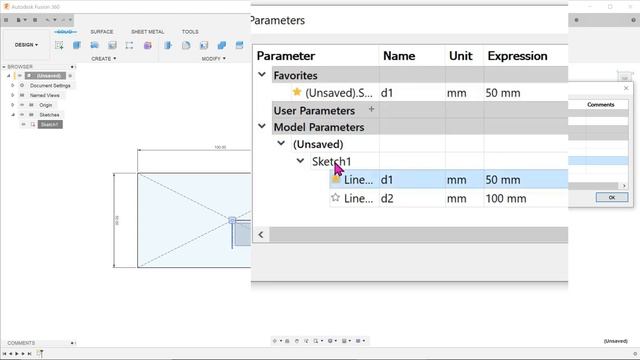This screenshot has width=640, height=360.
Task: Toggle favorite star for Sketch1 d1 parameter
Action: coord(335,179)
